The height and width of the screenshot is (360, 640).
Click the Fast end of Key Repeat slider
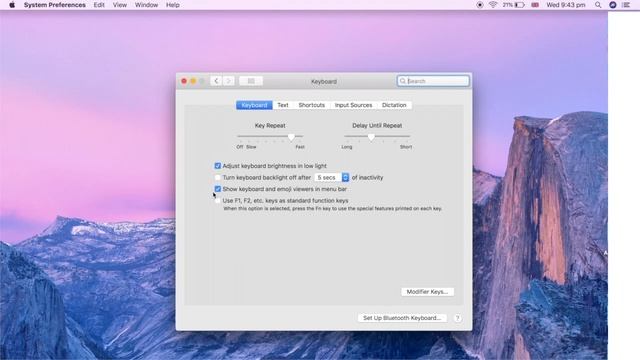[x=300, y=147]
